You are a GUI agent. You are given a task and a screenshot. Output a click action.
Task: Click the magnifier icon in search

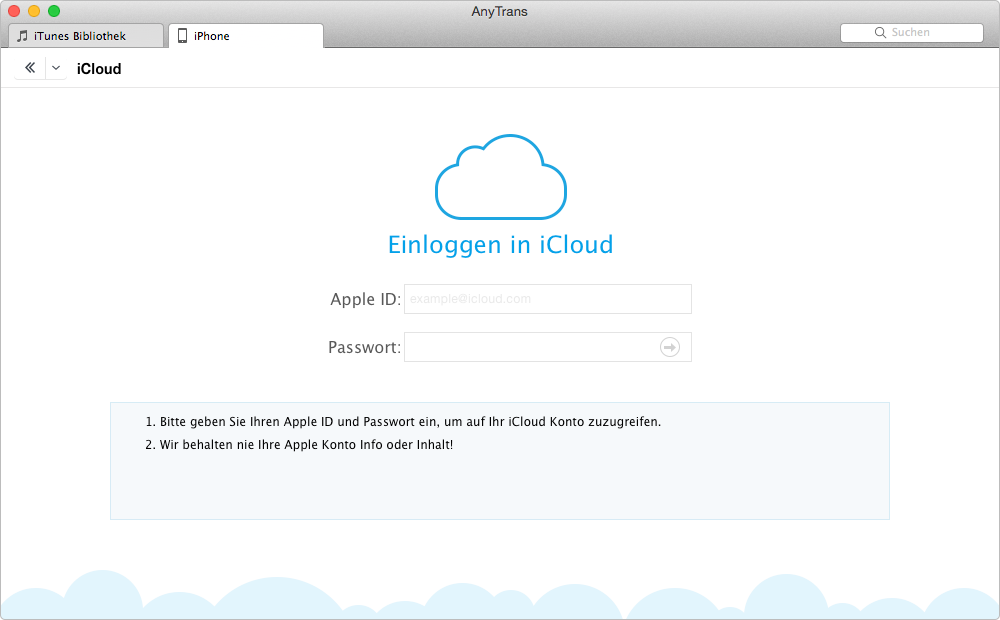coord(880,33)
